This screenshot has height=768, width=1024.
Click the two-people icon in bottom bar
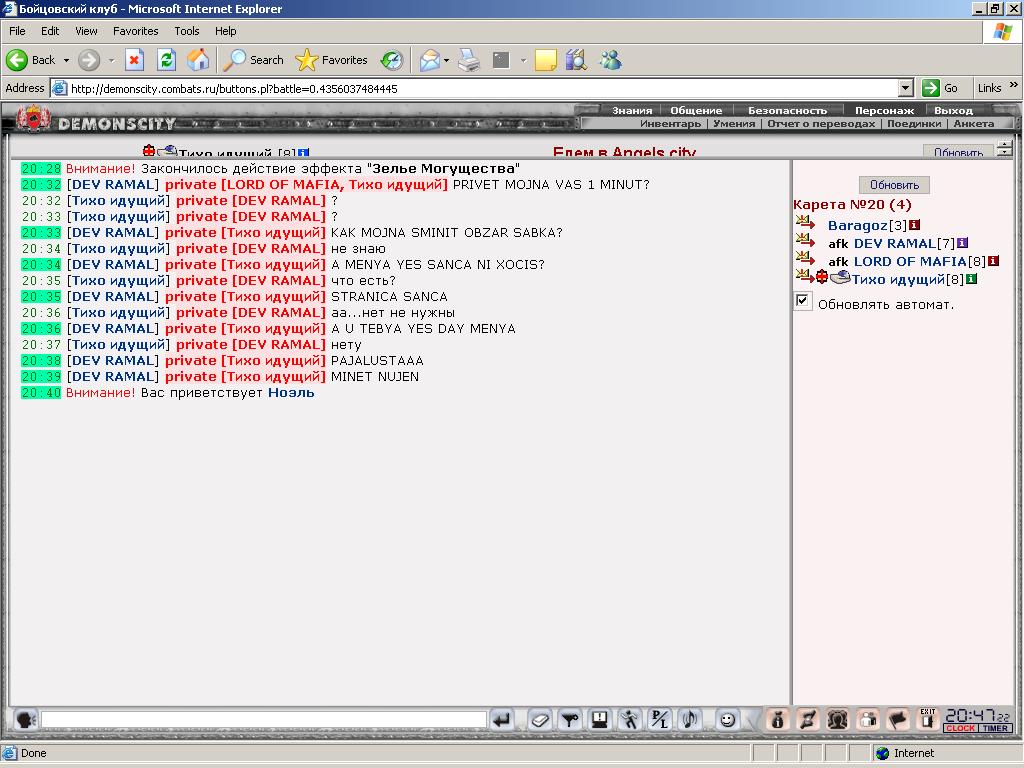tap(868, 720)
